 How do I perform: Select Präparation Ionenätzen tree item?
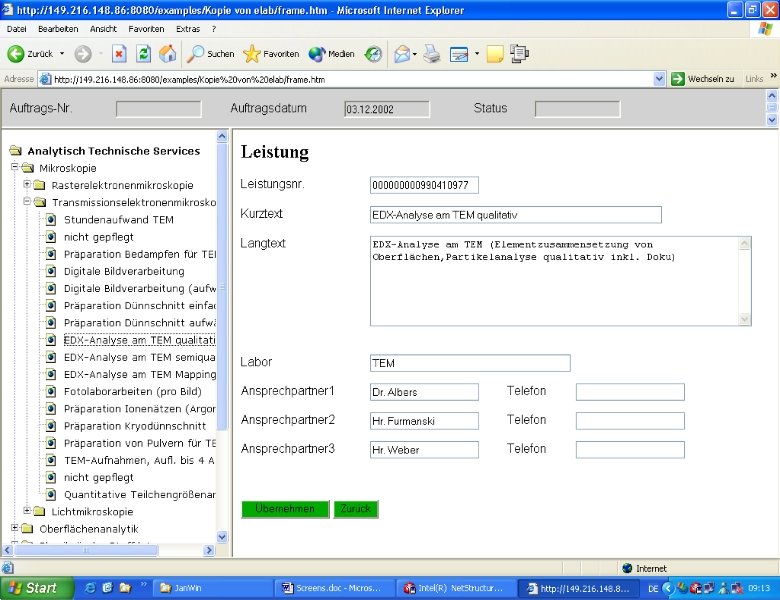(140, 408)
